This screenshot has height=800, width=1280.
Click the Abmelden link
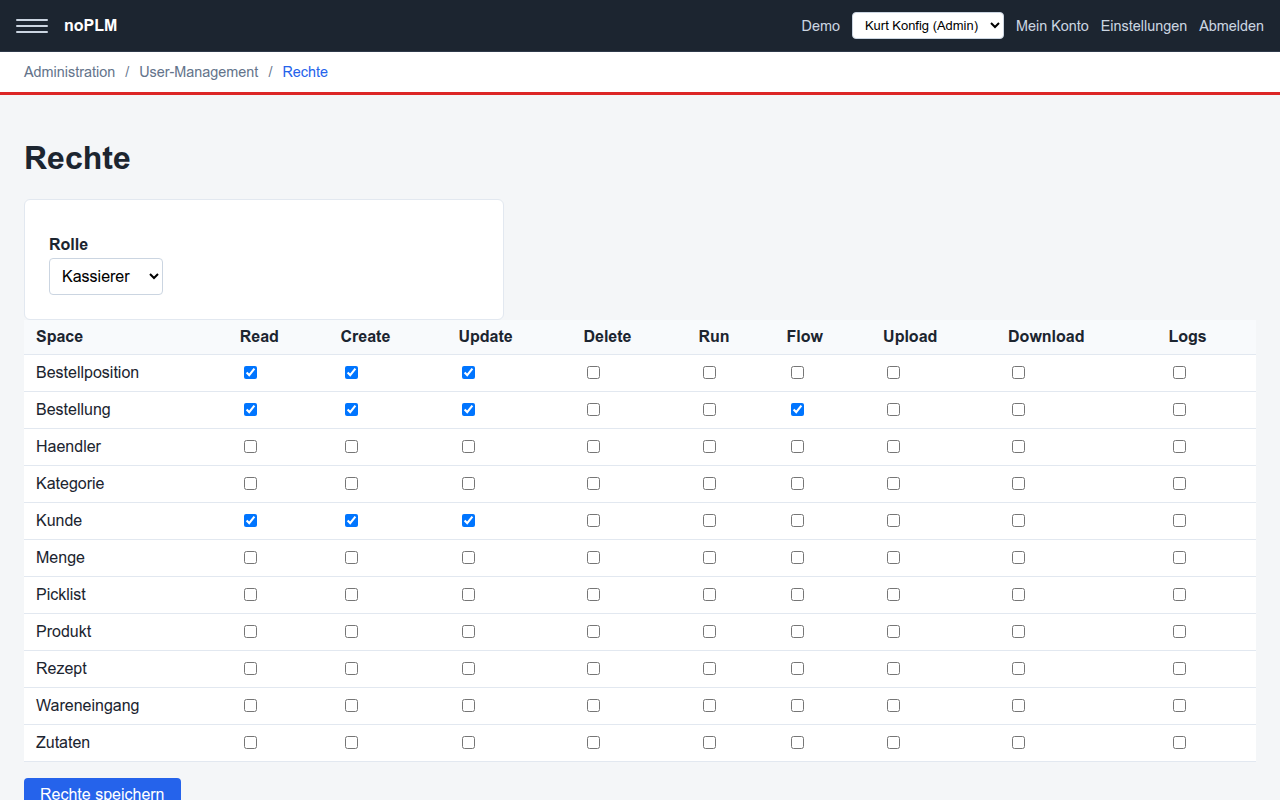click(1231, 26)
